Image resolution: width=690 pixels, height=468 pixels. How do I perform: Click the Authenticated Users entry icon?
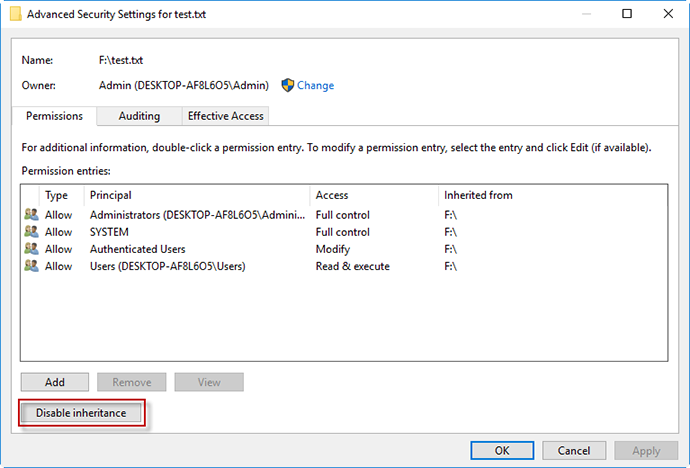click(x=32, y=249)
